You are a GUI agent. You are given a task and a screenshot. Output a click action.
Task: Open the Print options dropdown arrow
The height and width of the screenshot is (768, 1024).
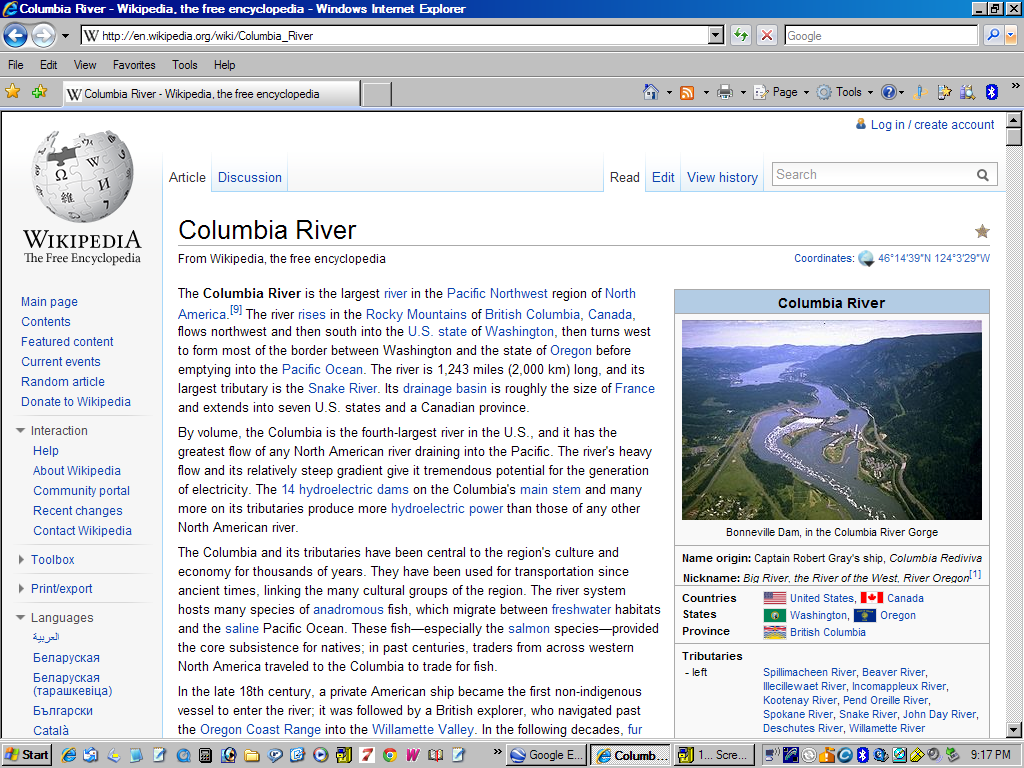coord(743,93)
